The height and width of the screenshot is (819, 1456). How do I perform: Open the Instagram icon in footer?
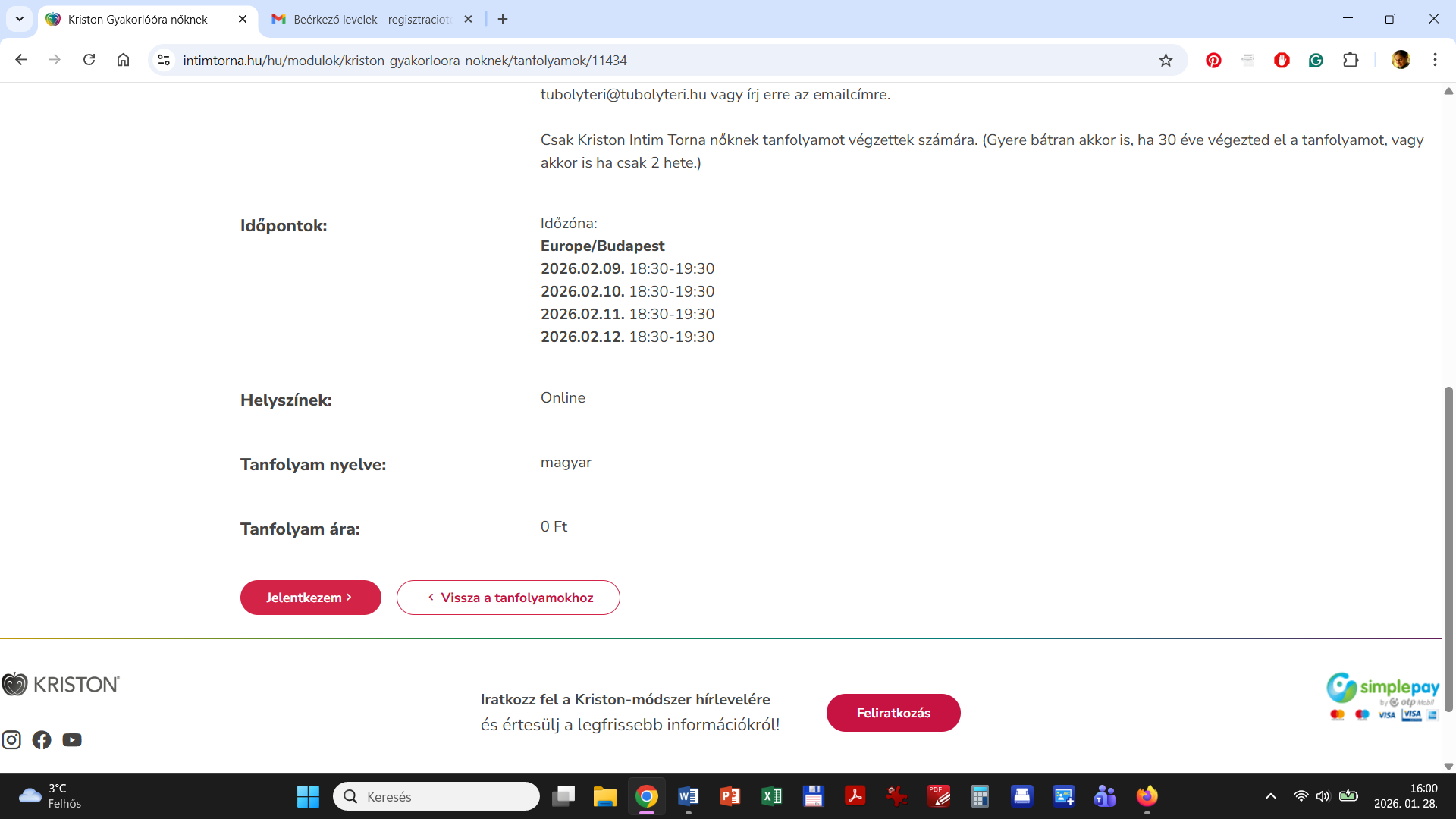(11, 740)
